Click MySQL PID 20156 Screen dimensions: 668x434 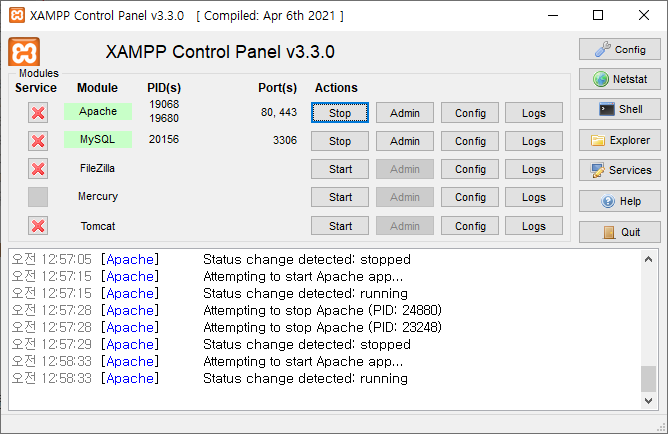[164, 139]
